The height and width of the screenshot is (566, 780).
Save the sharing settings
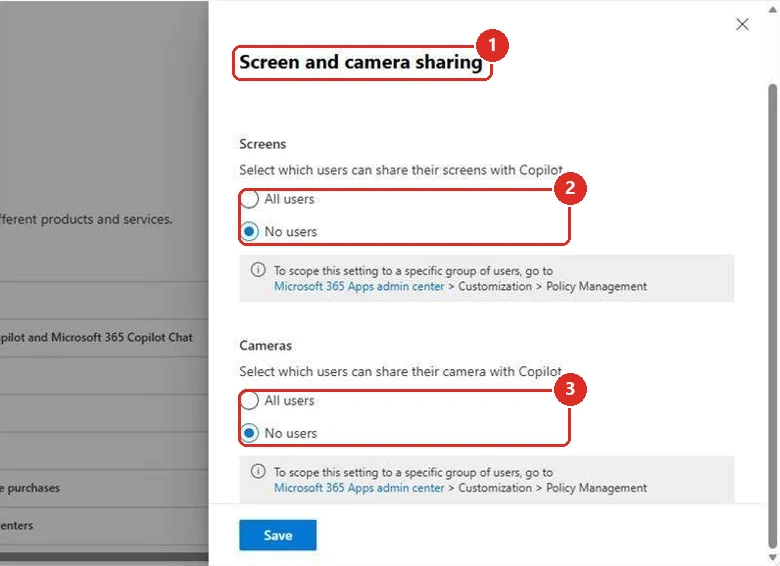(278, 535)
